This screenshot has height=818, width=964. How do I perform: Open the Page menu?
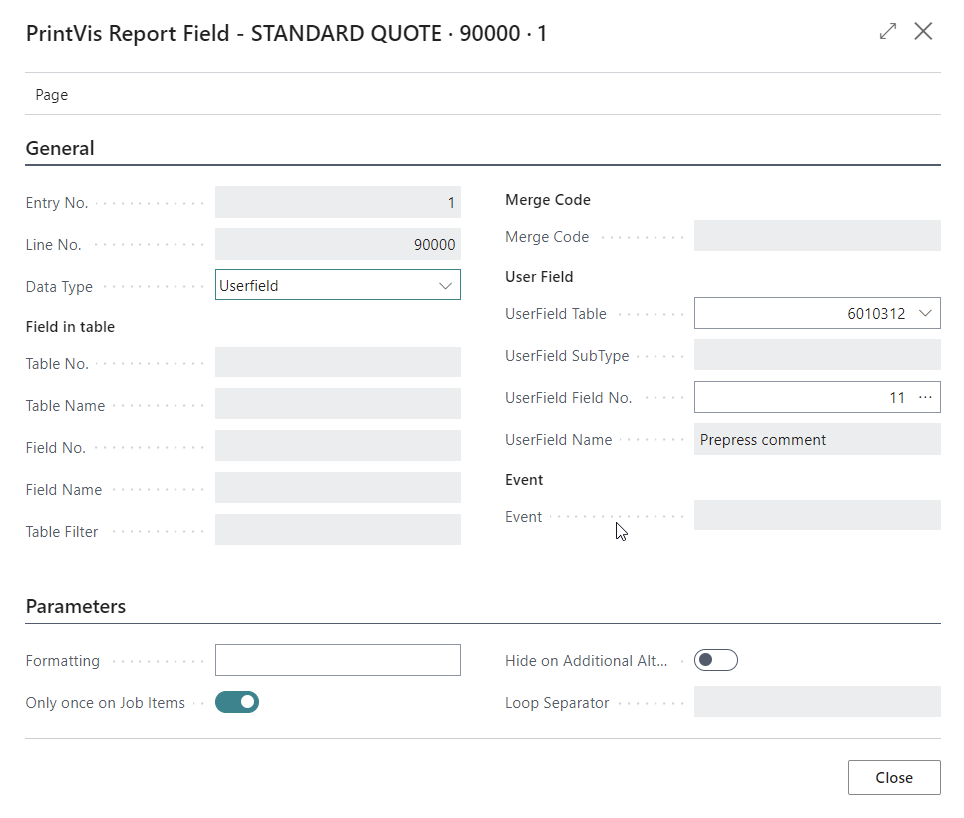tap(52, 95)
